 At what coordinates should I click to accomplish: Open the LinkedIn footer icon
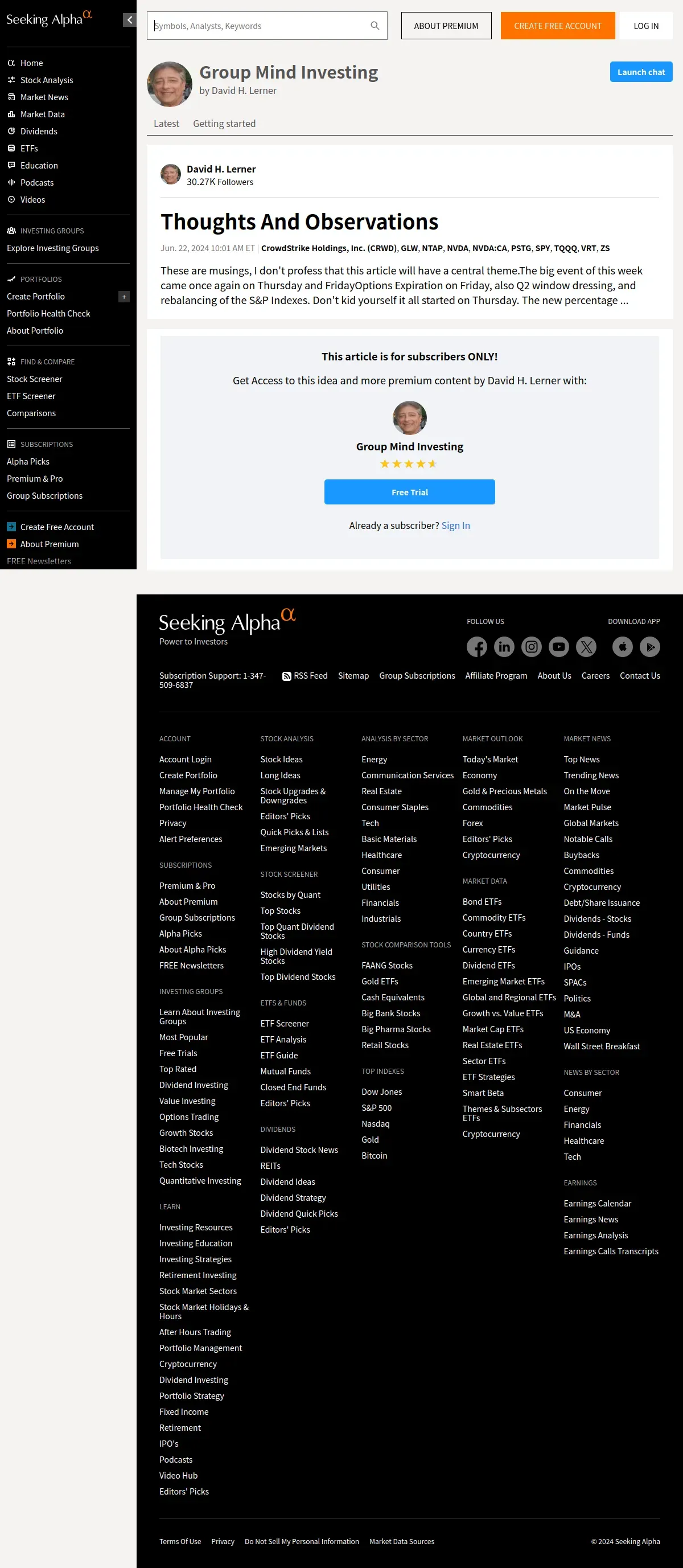pos(504,647)
